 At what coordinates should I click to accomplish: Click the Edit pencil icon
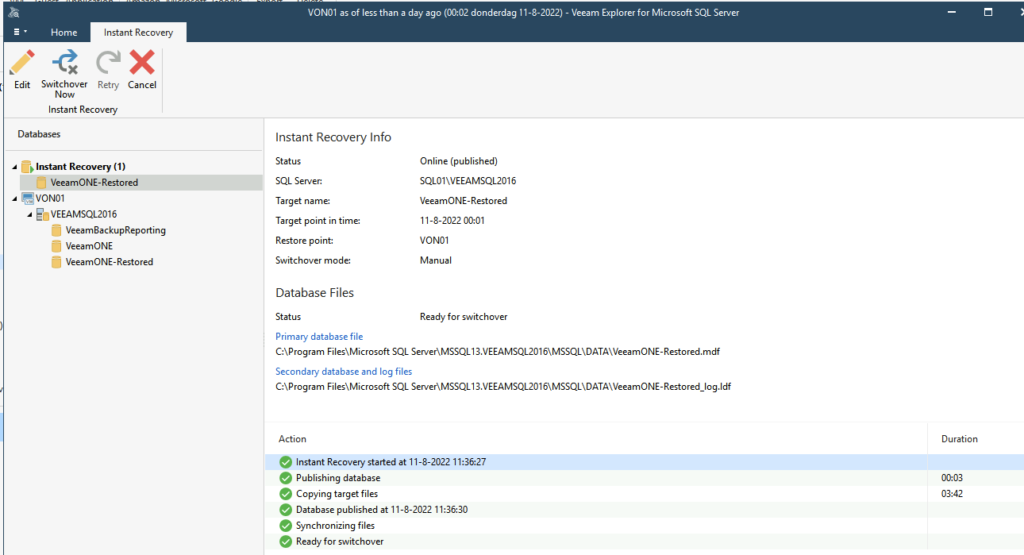pos(21,63)
